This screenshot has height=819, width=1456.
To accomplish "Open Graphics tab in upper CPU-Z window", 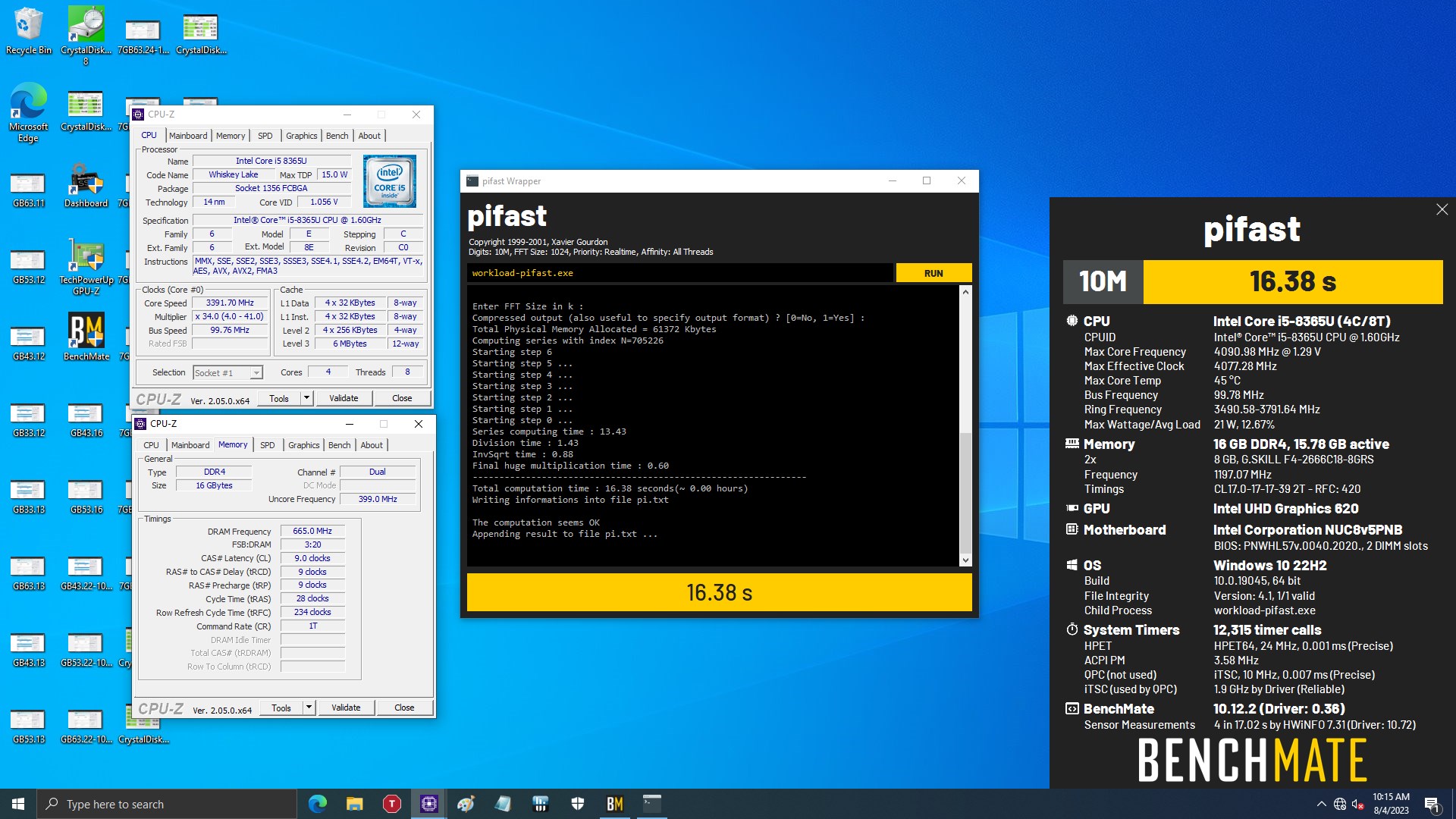I will click(302, 136).
